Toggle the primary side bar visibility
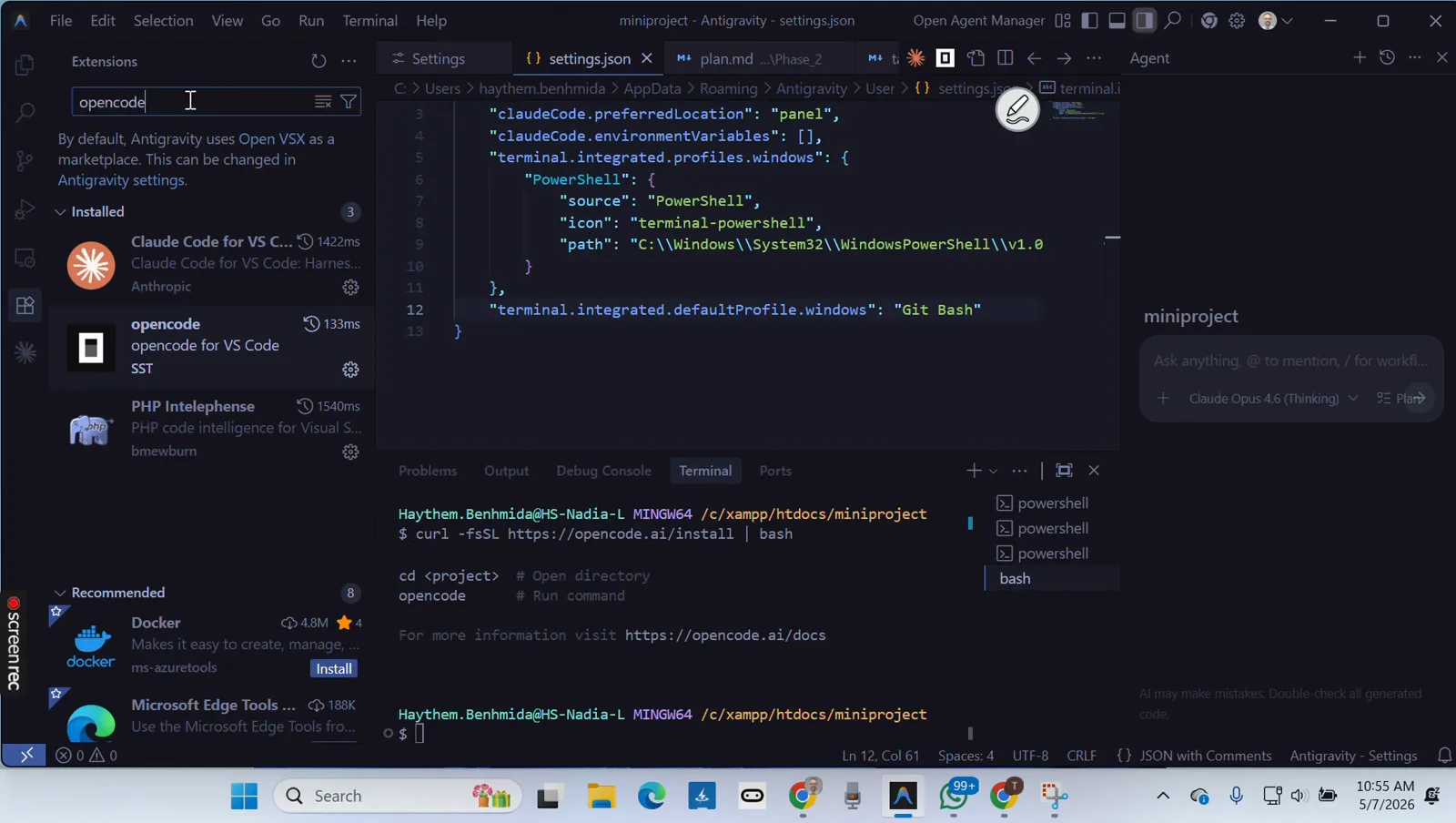Image resolution: width=1456 pixels, height=823 pixels. coord(1089,20)
